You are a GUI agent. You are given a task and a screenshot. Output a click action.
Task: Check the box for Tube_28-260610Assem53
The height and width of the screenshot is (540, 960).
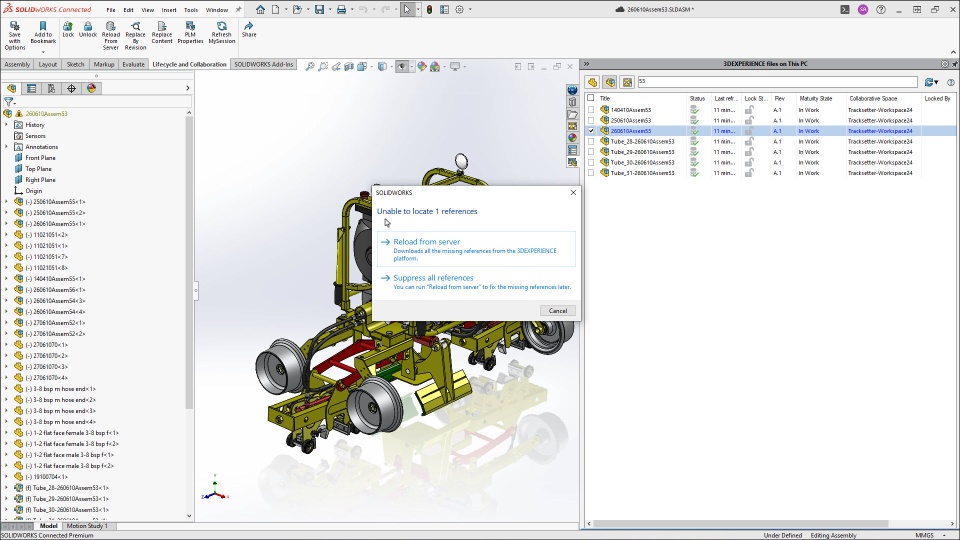point(591,141)
